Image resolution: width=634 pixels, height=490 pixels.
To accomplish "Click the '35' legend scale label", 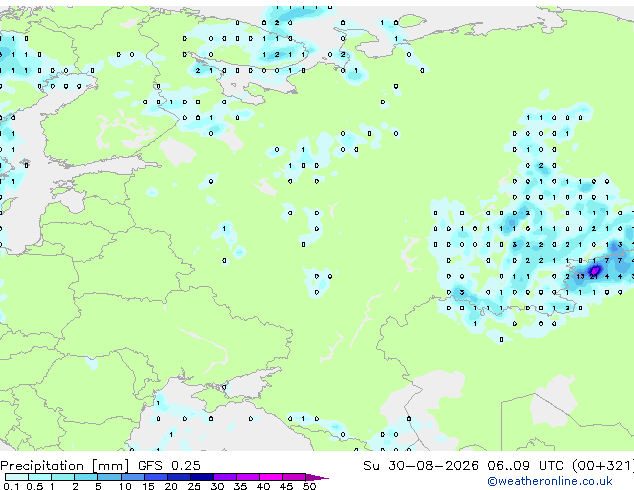I will click(240, 486).
